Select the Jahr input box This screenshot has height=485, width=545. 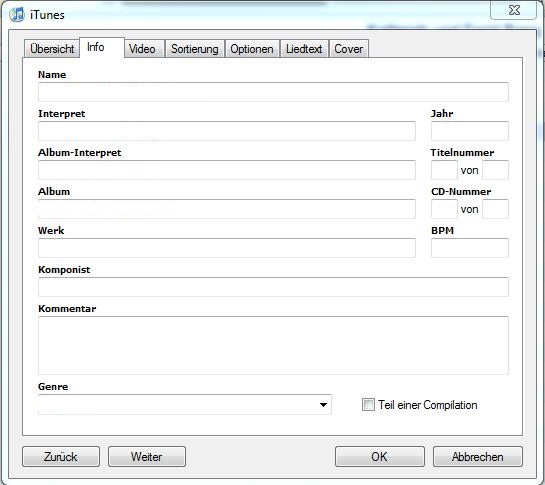(x=470, y=131)
